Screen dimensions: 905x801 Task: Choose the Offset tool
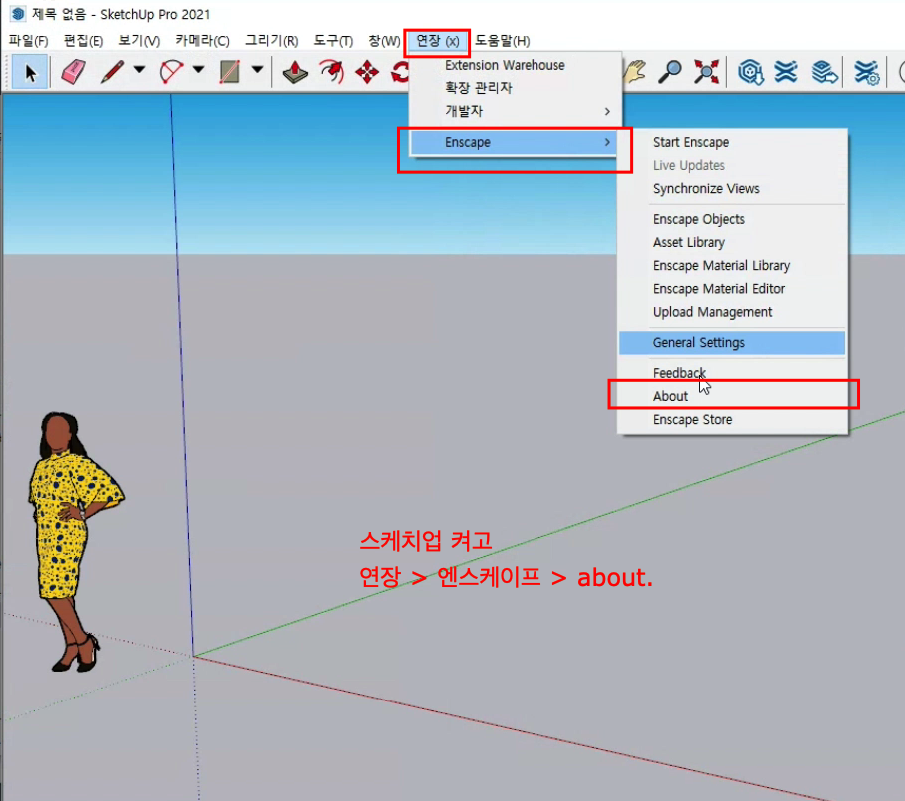331,72
